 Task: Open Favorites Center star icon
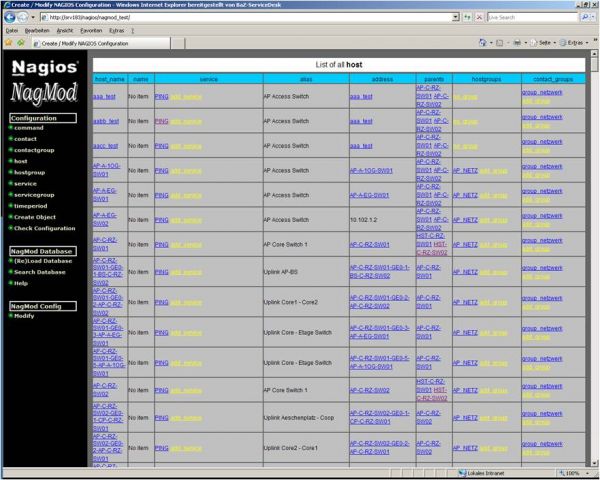pos(7,43)
